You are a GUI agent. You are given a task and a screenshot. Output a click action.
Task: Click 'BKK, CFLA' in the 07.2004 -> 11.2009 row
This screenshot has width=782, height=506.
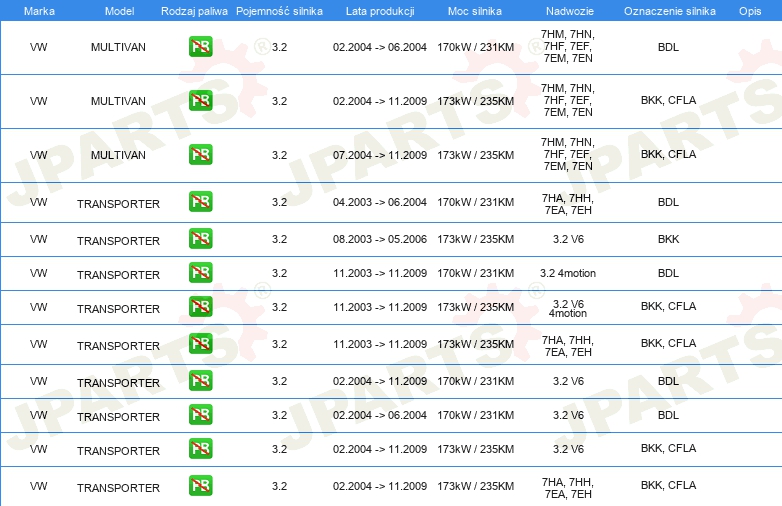[x=668, y=154]
